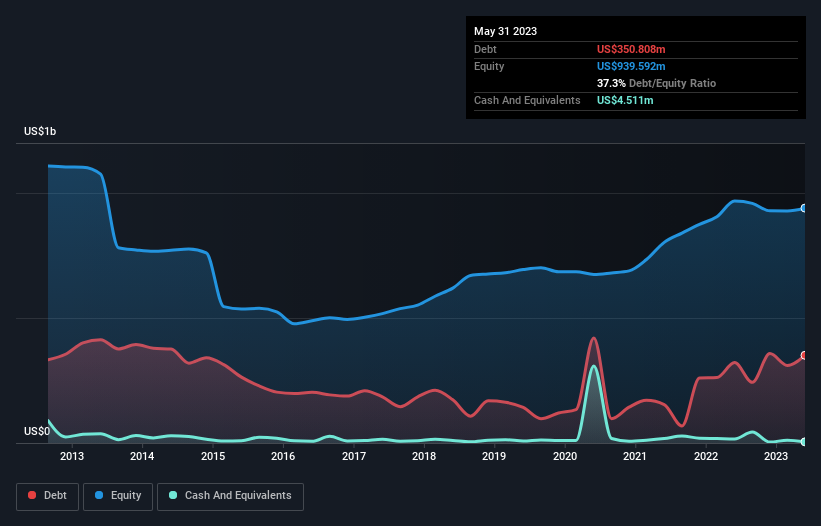Click the 2020 debt spike peak
821x526 pixels.
click(x=593, y=338)
